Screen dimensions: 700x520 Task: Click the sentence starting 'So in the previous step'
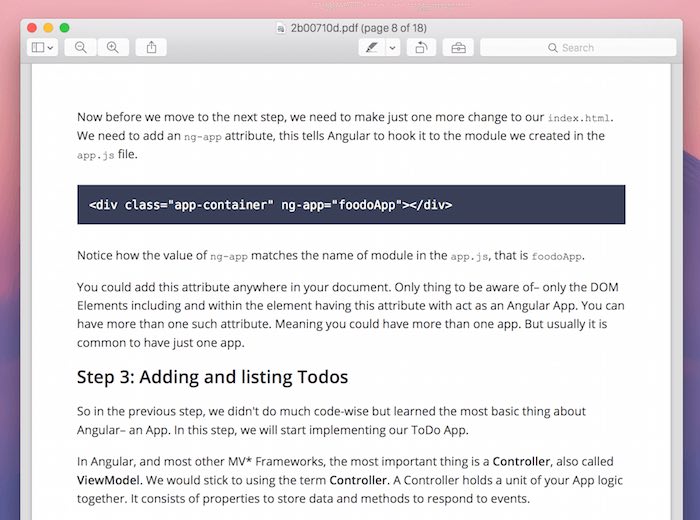[331, 420]
